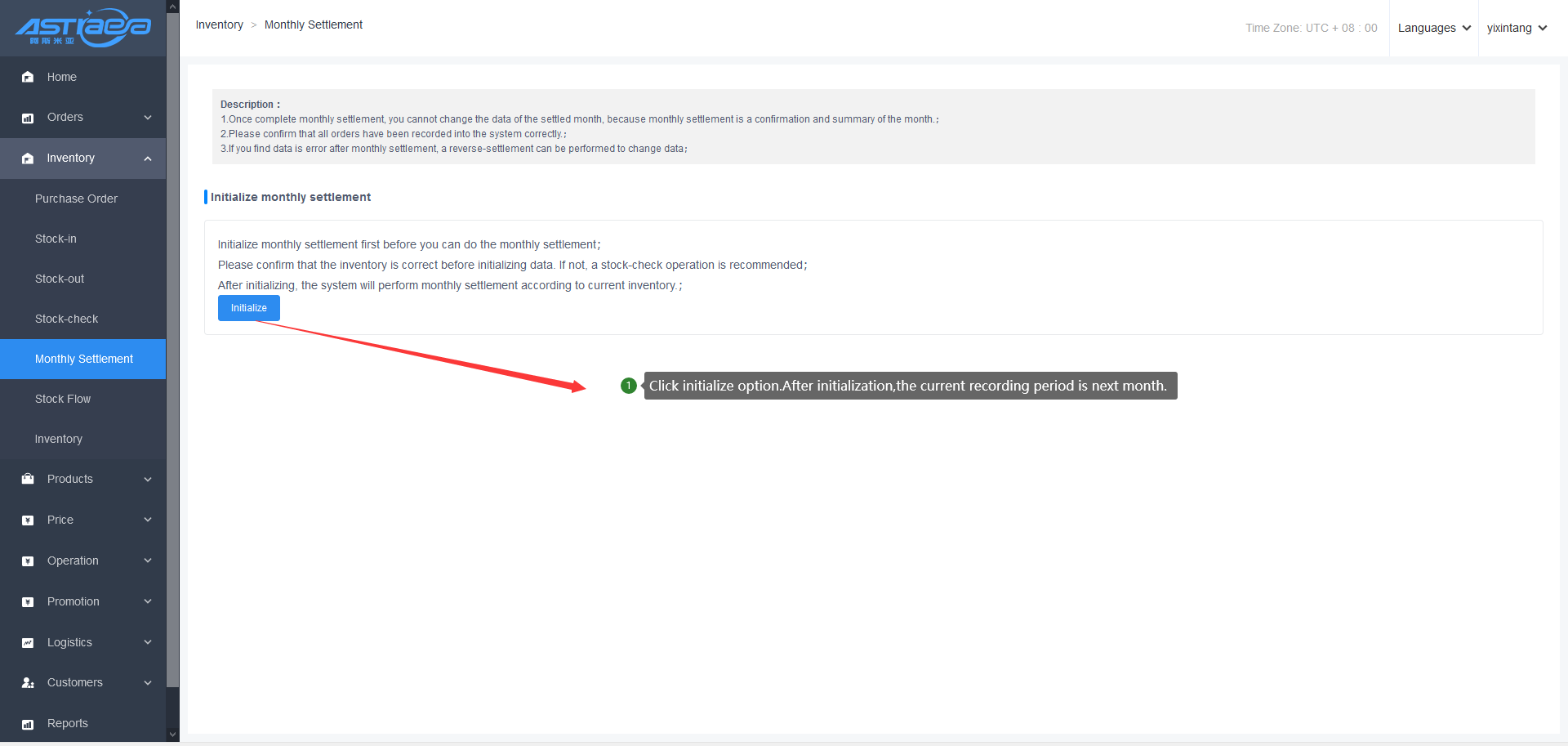Collapse the Inventory menu chevron
1568x746 pixels.
click(x=148, y=159)
